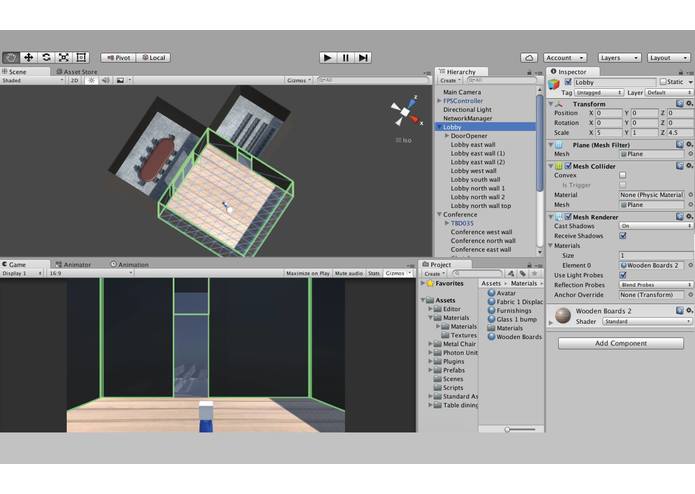Open the Cloud services icon button
Screen dimensions: 695x494
529,58
